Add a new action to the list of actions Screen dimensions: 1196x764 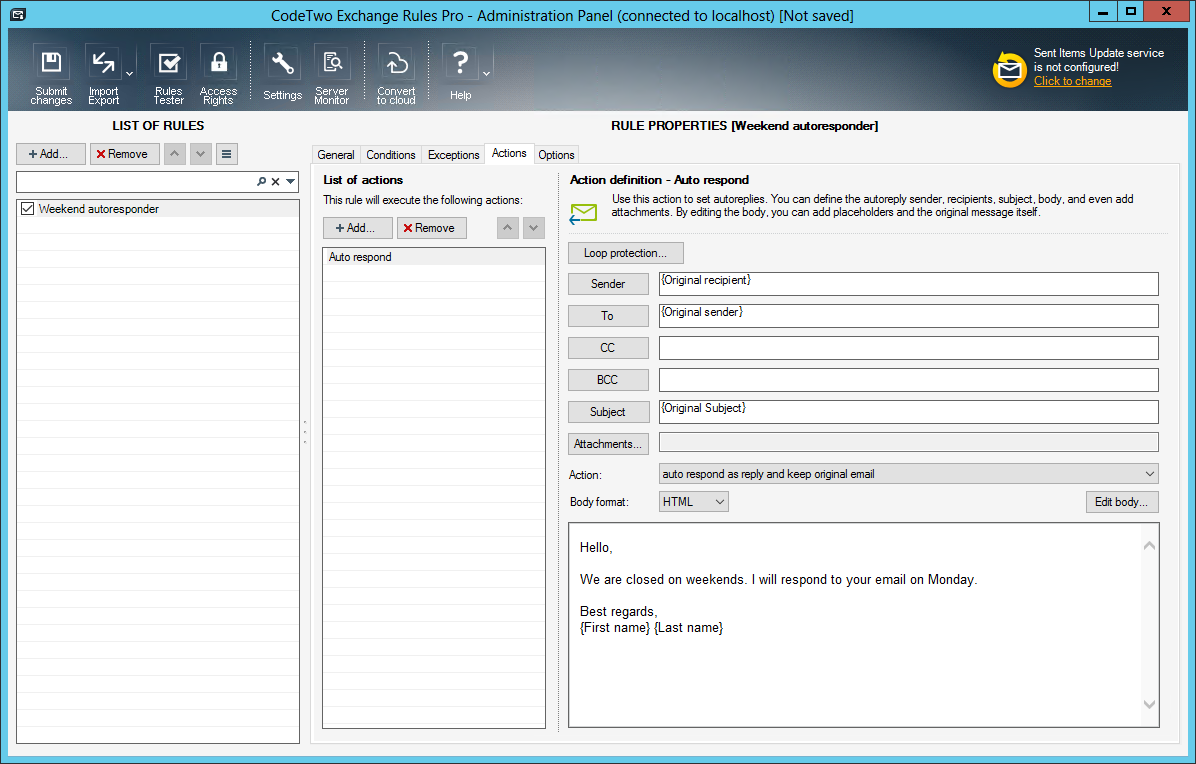pyautogui.click(x=358, y=228)
